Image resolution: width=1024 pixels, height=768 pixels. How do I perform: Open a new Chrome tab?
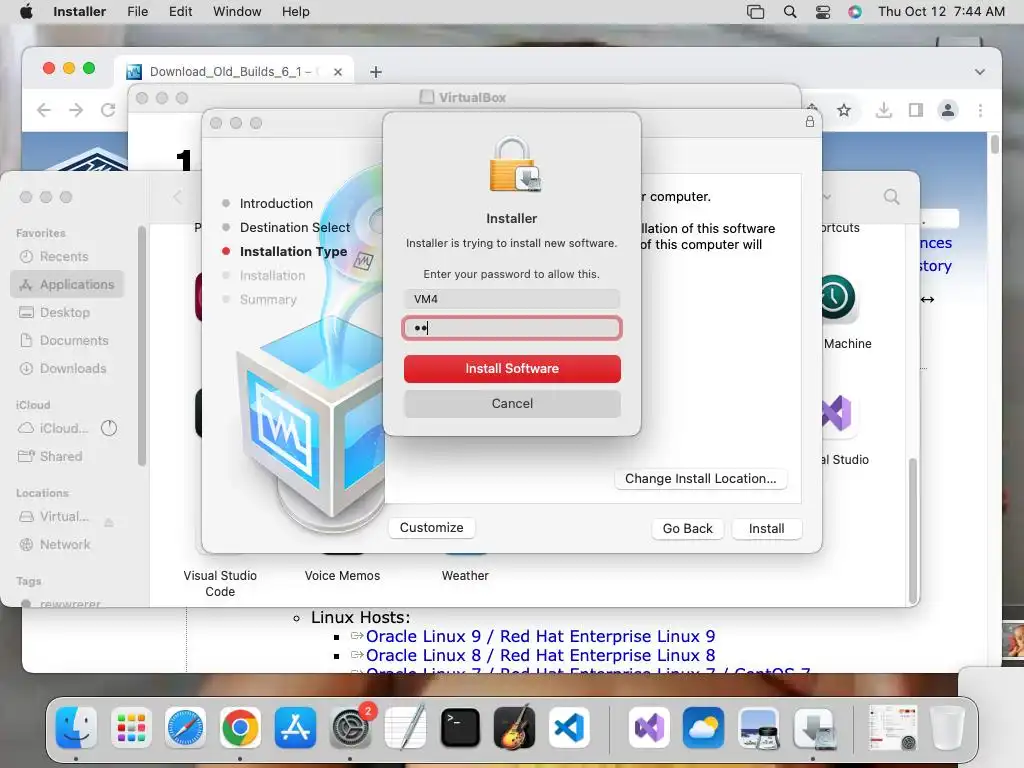(x=376, y=72)
